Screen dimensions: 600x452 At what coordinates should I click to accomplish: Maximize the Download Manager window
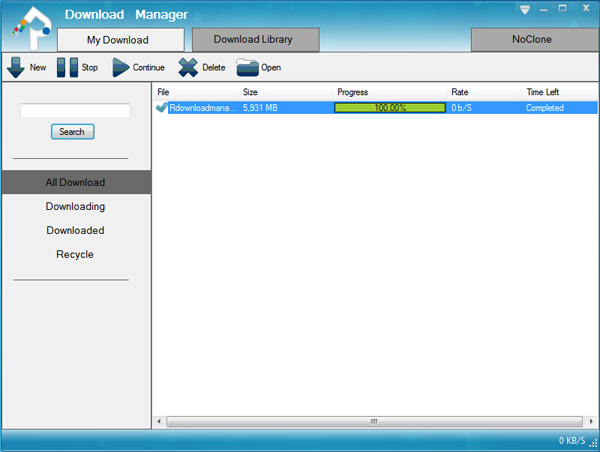[x=562, y=8]
